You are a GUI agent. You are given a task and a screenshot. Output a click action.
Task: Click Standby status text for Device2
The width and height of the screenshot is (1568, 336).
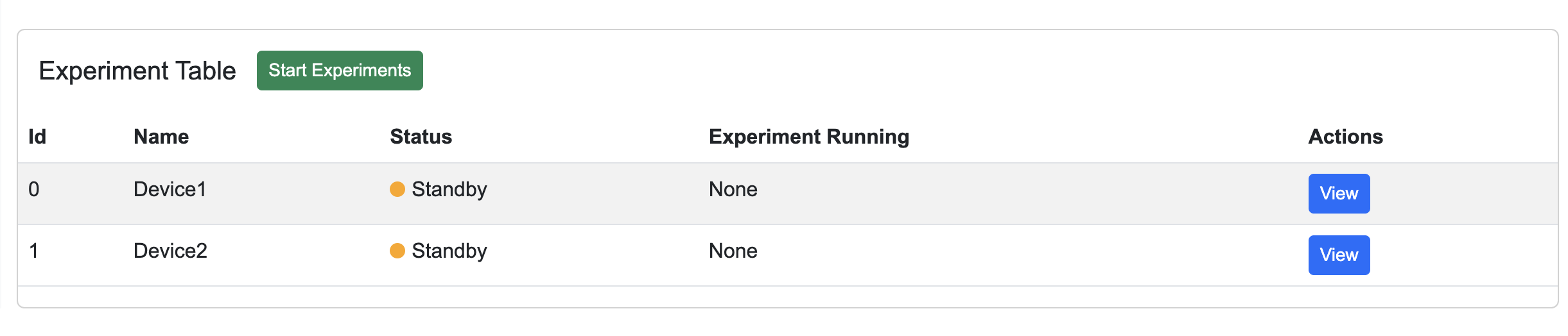click(449, 251)
